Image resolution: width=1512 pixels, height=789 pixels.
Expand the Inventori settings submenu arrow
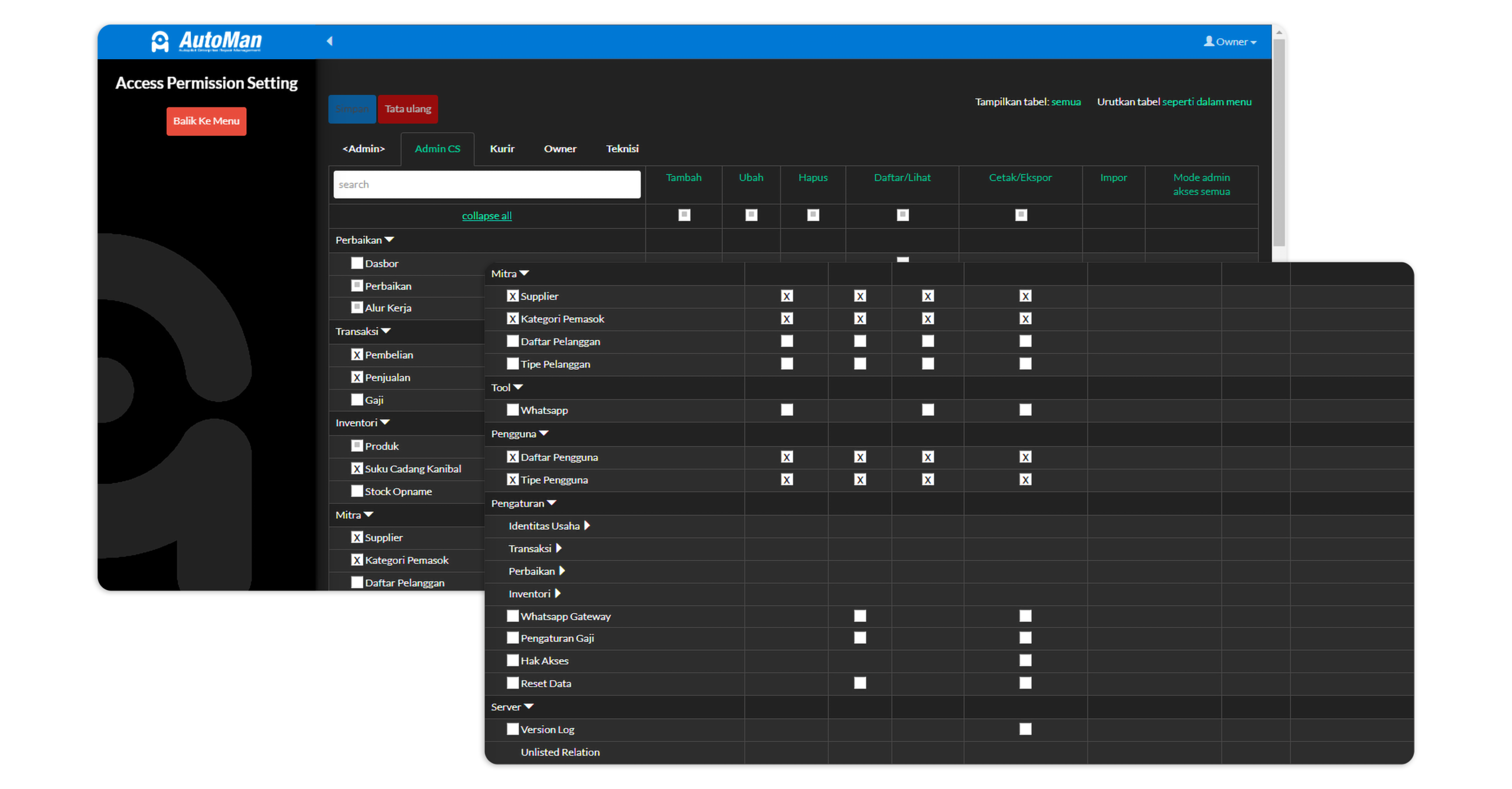(x=558, y=594)
